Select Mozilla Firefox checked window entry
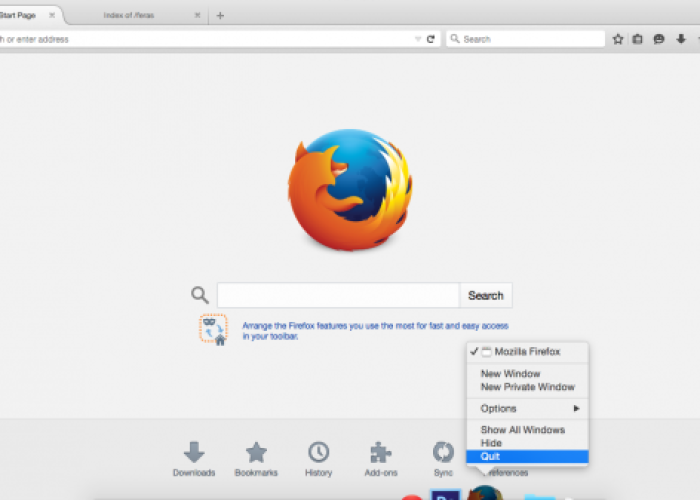 [528, 352]
